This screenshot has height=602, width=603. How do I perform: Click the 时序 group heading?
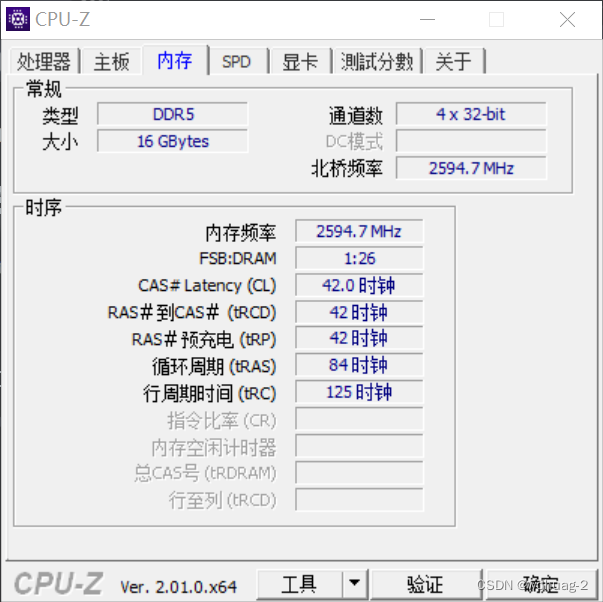click(x=43, y=207)
